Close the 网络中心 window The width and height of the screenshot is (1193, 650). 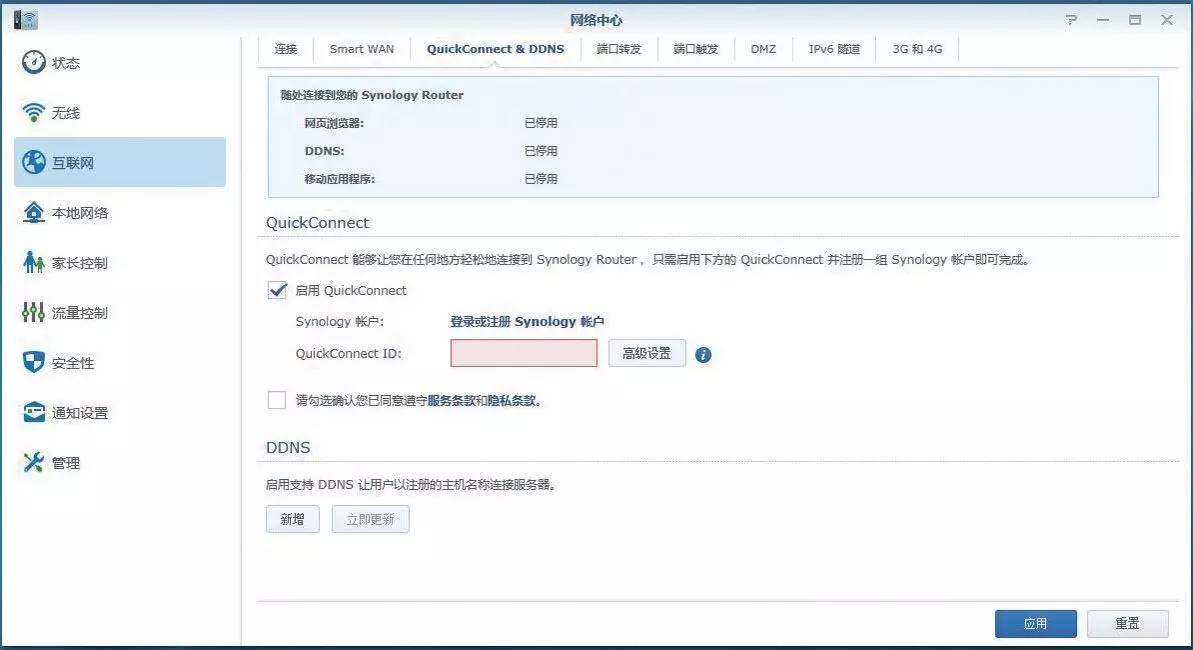(1166, 20)
